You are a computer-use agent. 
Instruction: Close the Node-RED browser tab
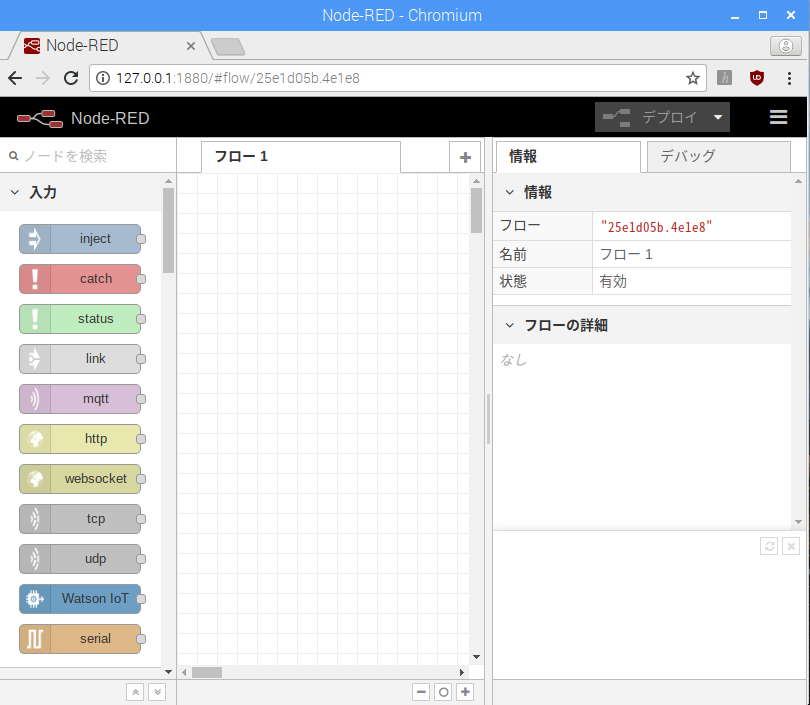pos(191,46)
